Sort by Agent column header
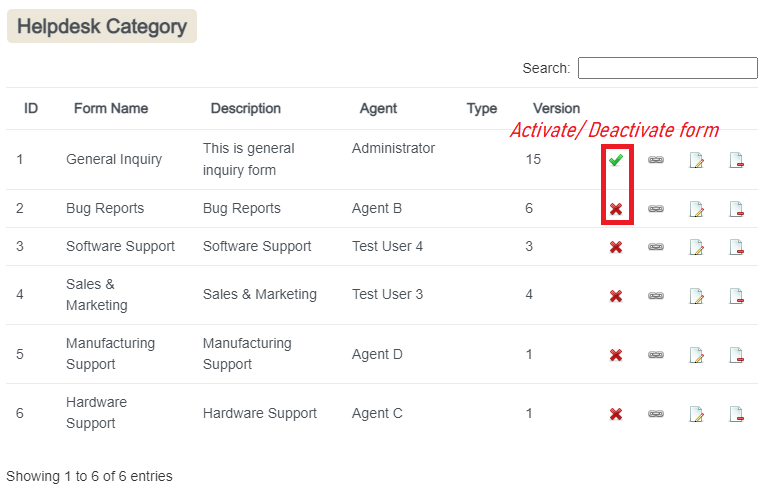The height and width of the screenshot is (489, 766). tap(378, 108)
